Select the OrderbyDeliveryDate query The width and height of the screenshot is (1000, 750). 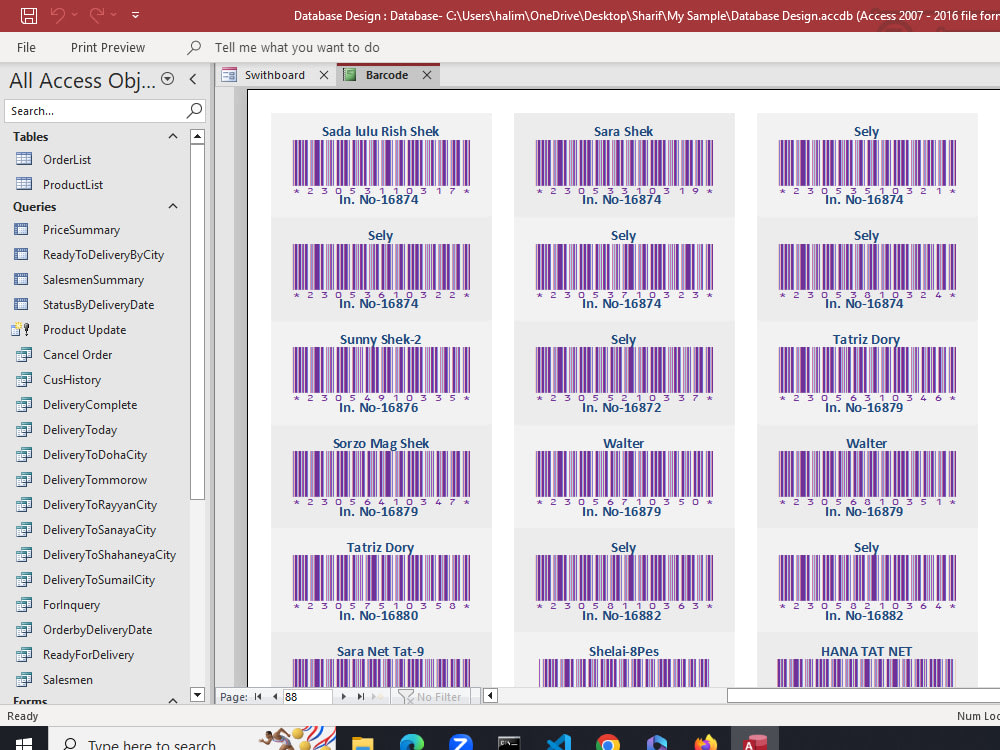[x=97, y=629]
